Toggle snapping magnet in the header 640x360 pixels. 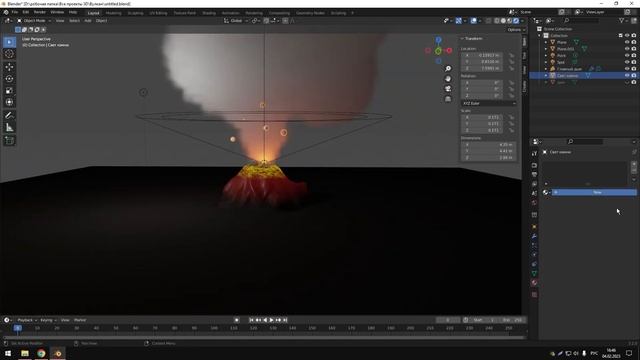click(266, 20)
